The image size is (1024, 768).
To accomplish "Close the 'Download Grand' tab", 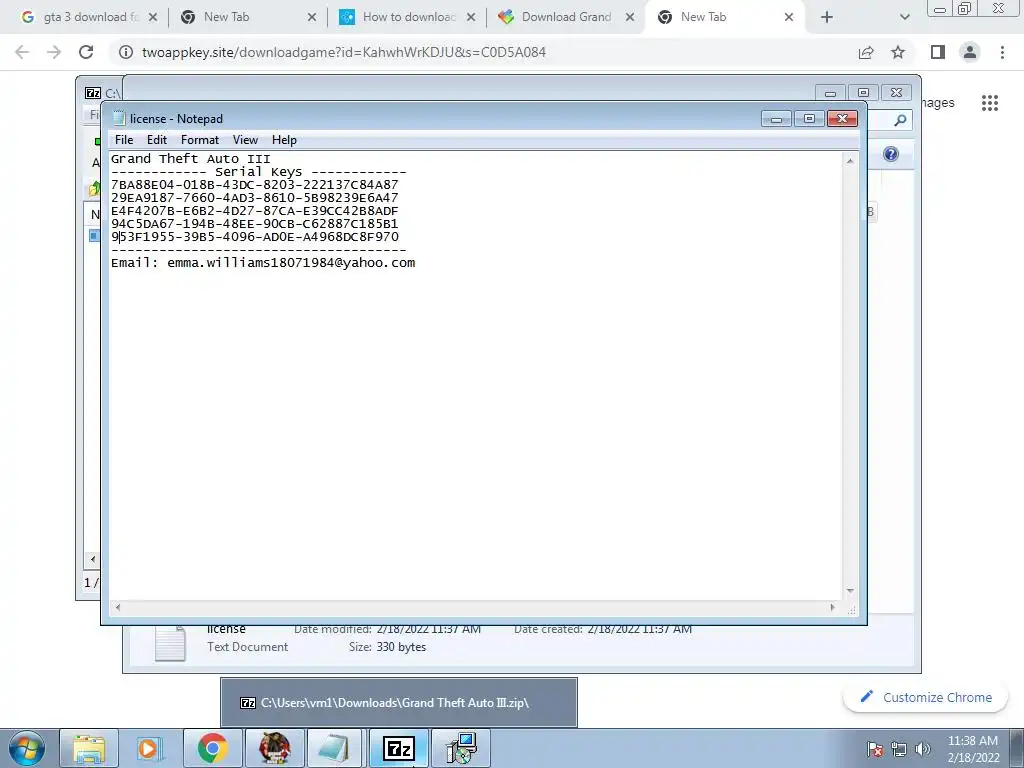I will click(630, 18).
